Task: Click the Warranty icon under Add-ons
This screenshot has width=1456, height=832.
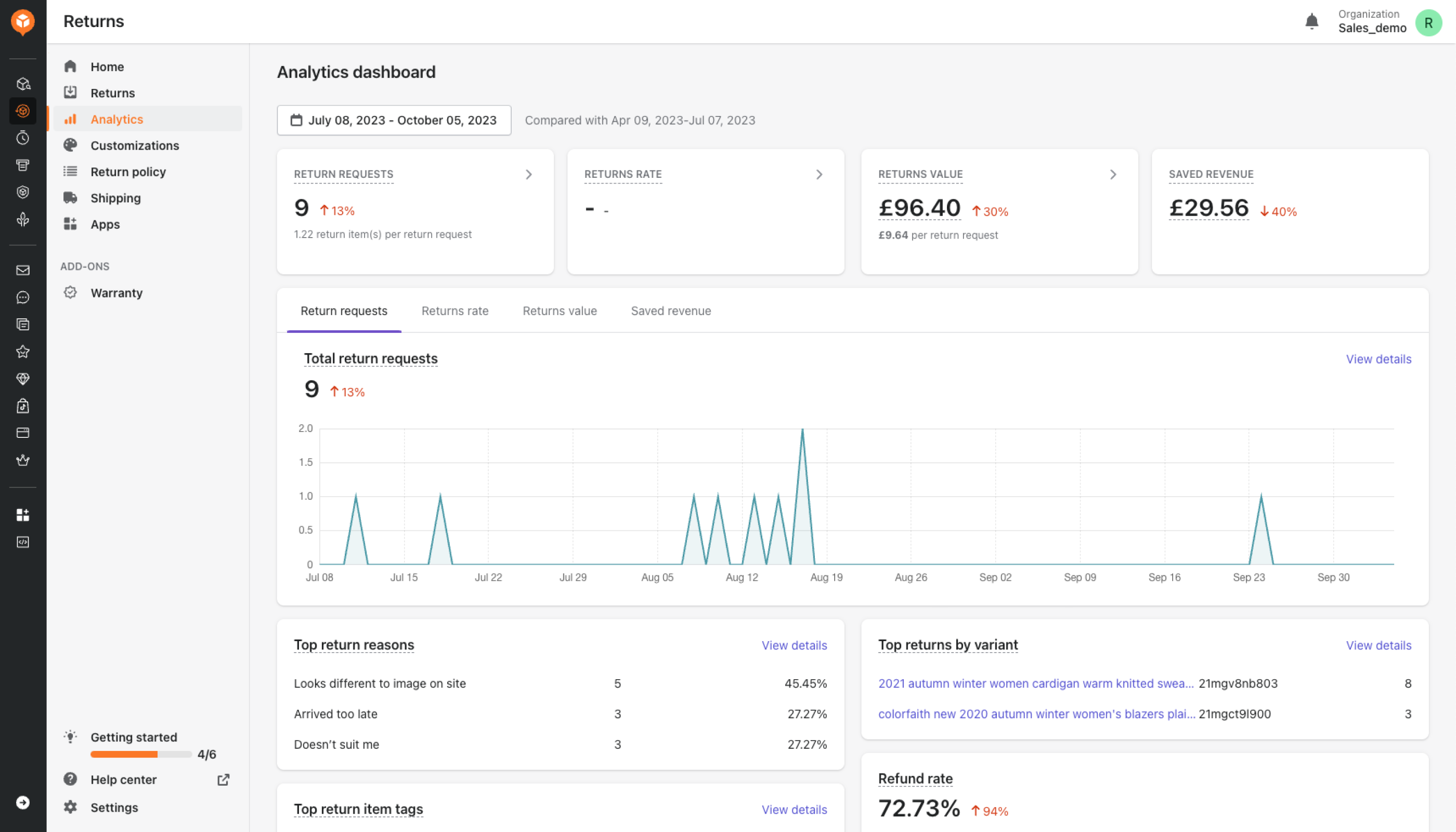Action: pos(70,292)
